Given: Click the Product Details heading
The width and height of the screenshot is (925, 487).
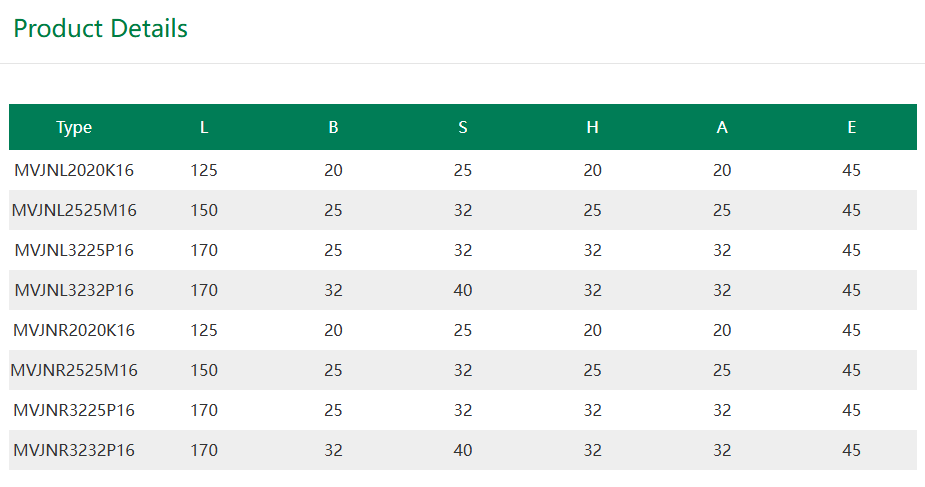Looking at the screenshot, I should point(100,28).
